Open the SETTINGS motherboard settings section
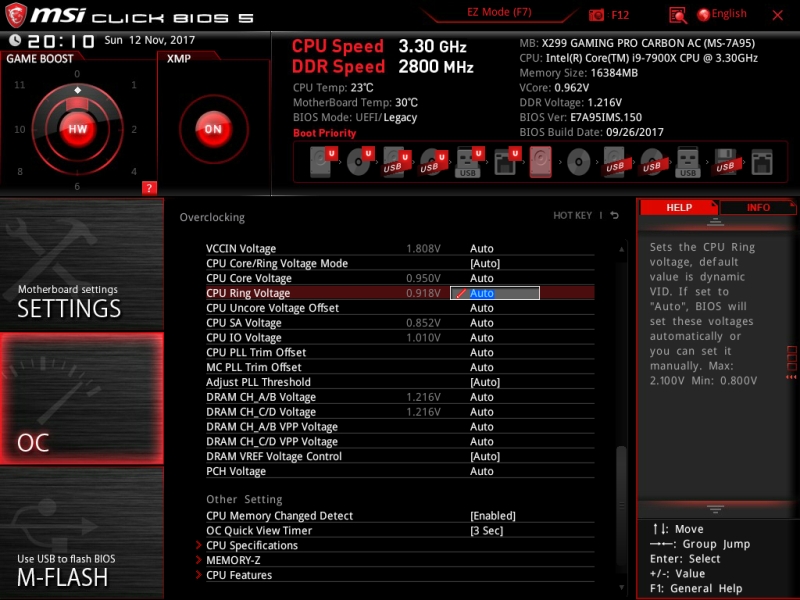800x600 pixels. pyautogui.click(x=82, y=264)
